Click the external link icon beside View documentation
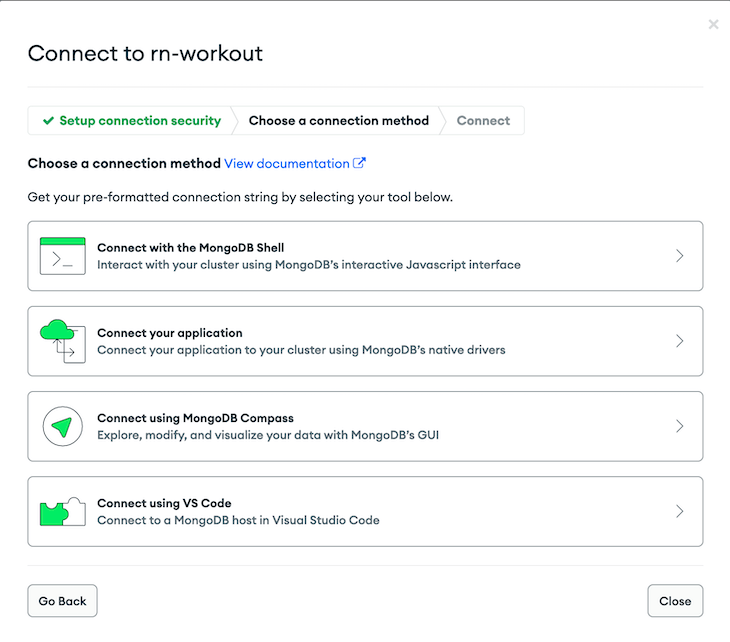 pos(359,163)
